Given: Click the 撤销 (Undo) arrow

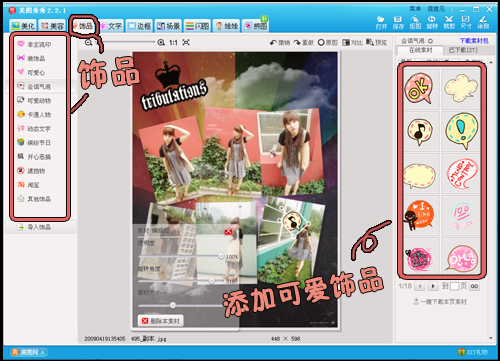Looking at the screenshot, I should click(x=280, y=42).
